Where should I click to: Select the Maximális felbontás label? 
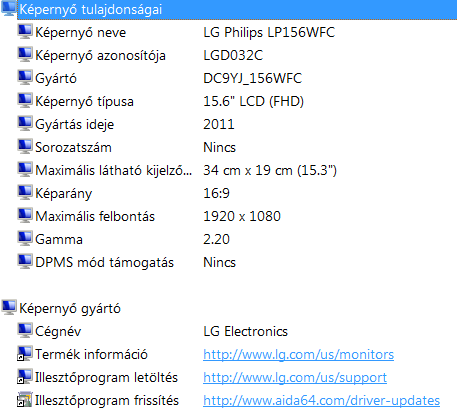[x=95, y=217]
